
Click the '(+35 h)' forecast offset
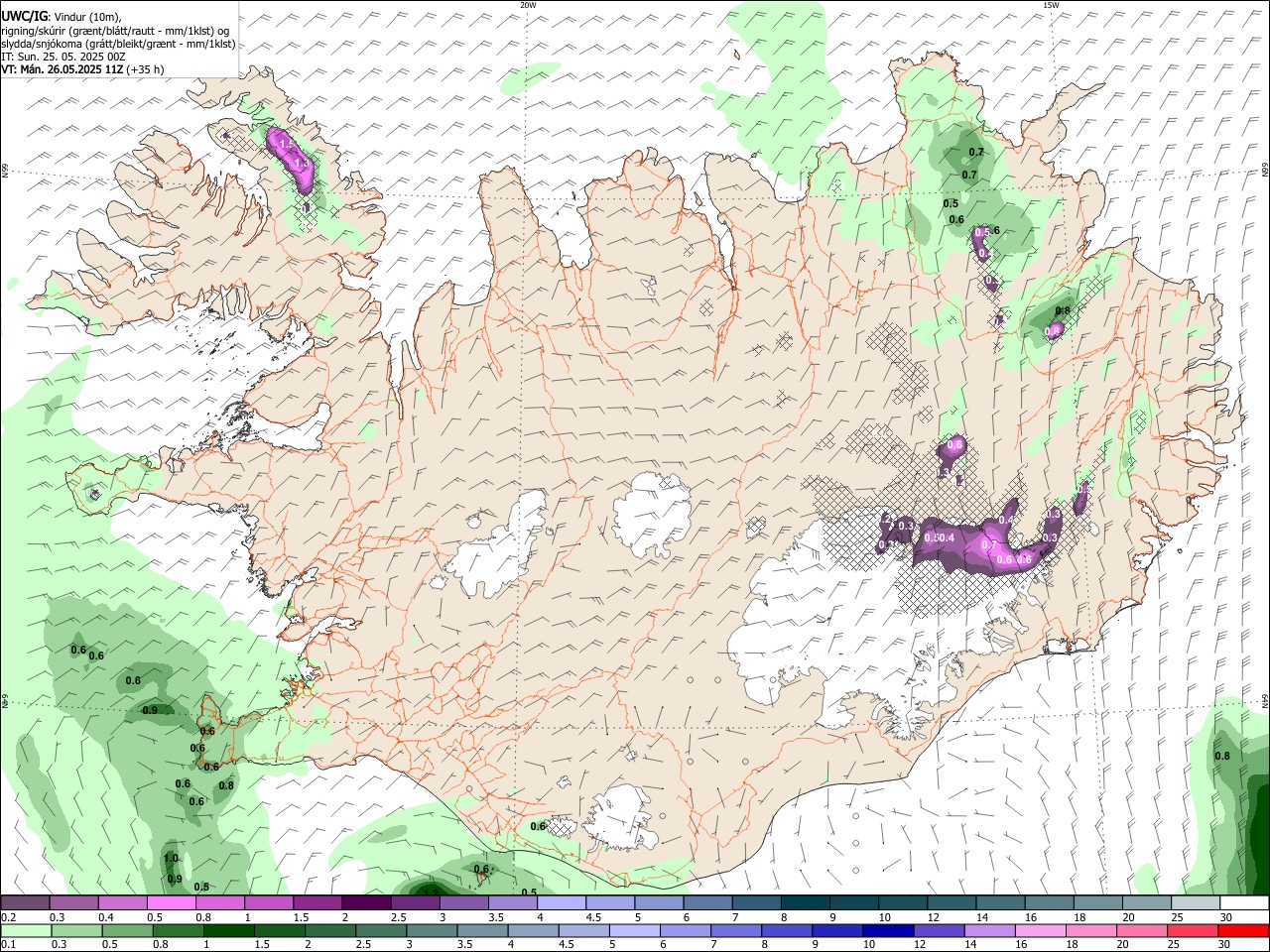(145, 69)
